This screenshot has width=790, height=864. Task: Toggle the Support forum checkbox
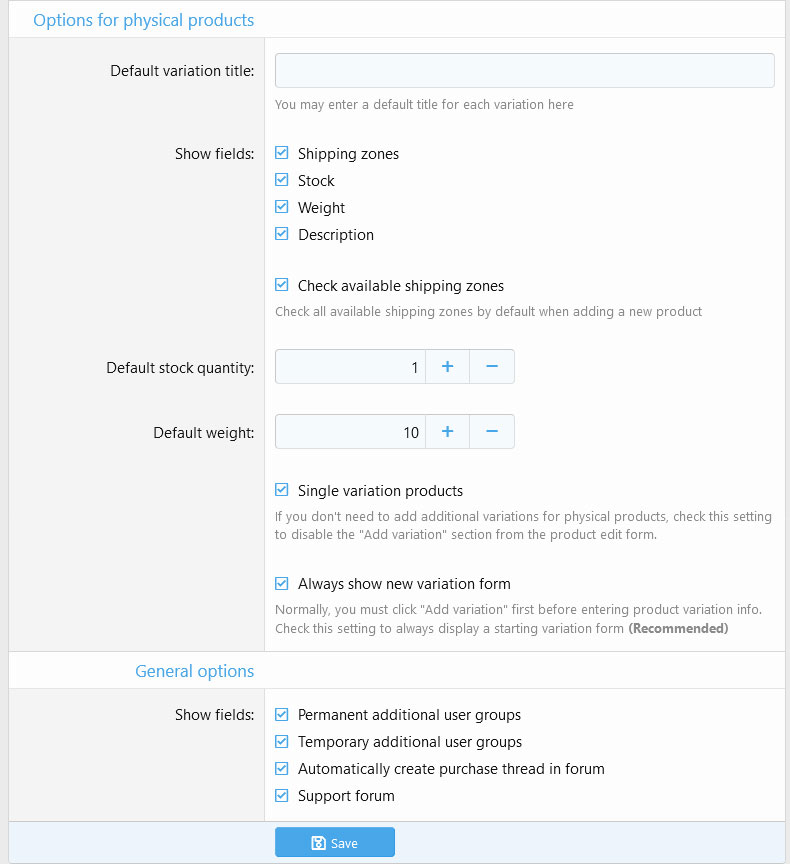point(282,796)
